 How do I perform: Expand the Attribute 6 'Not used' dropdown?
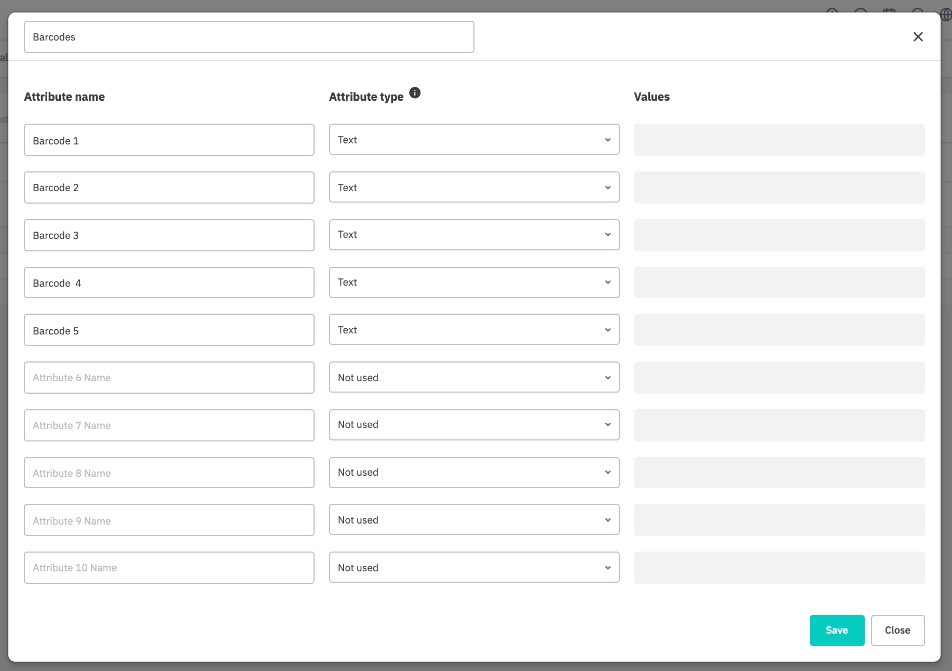click(474, 378)
